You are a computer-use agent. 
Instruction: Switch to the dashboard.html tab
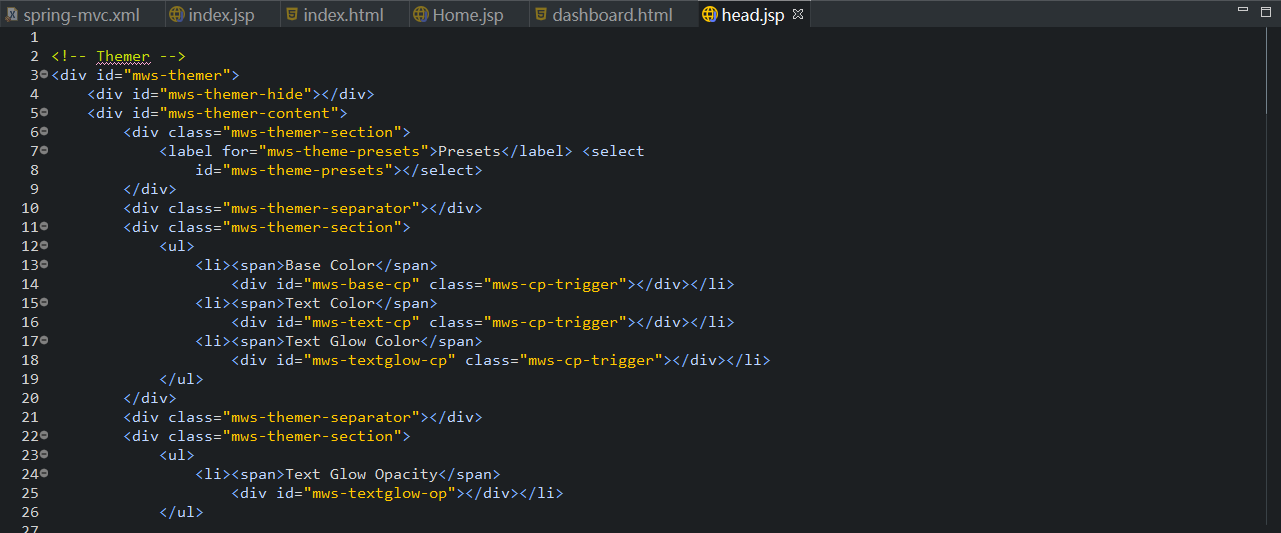(612, 15)
